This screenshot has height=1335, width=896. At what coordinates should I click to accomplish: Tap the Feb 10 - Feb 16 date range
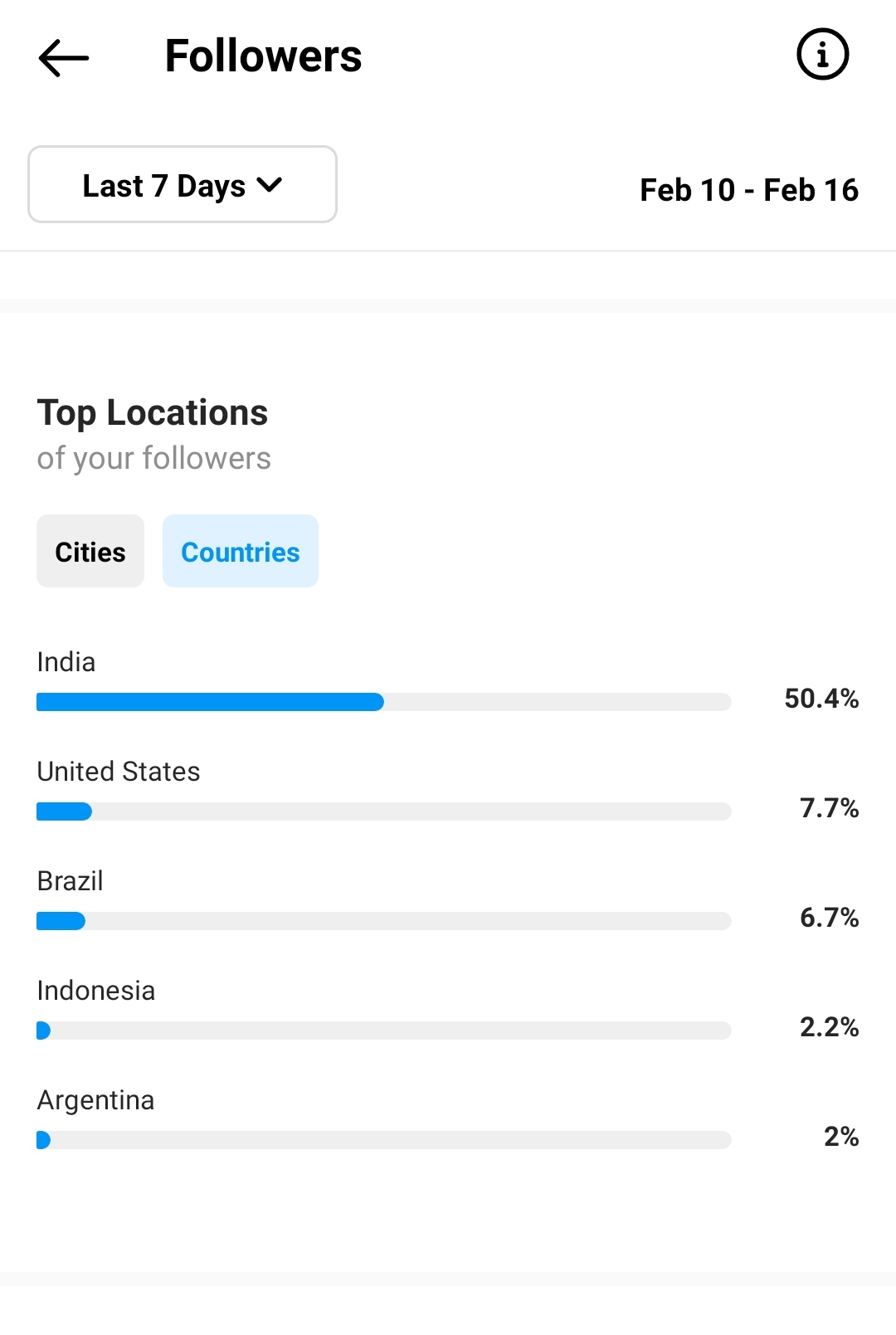pos(749,189)
